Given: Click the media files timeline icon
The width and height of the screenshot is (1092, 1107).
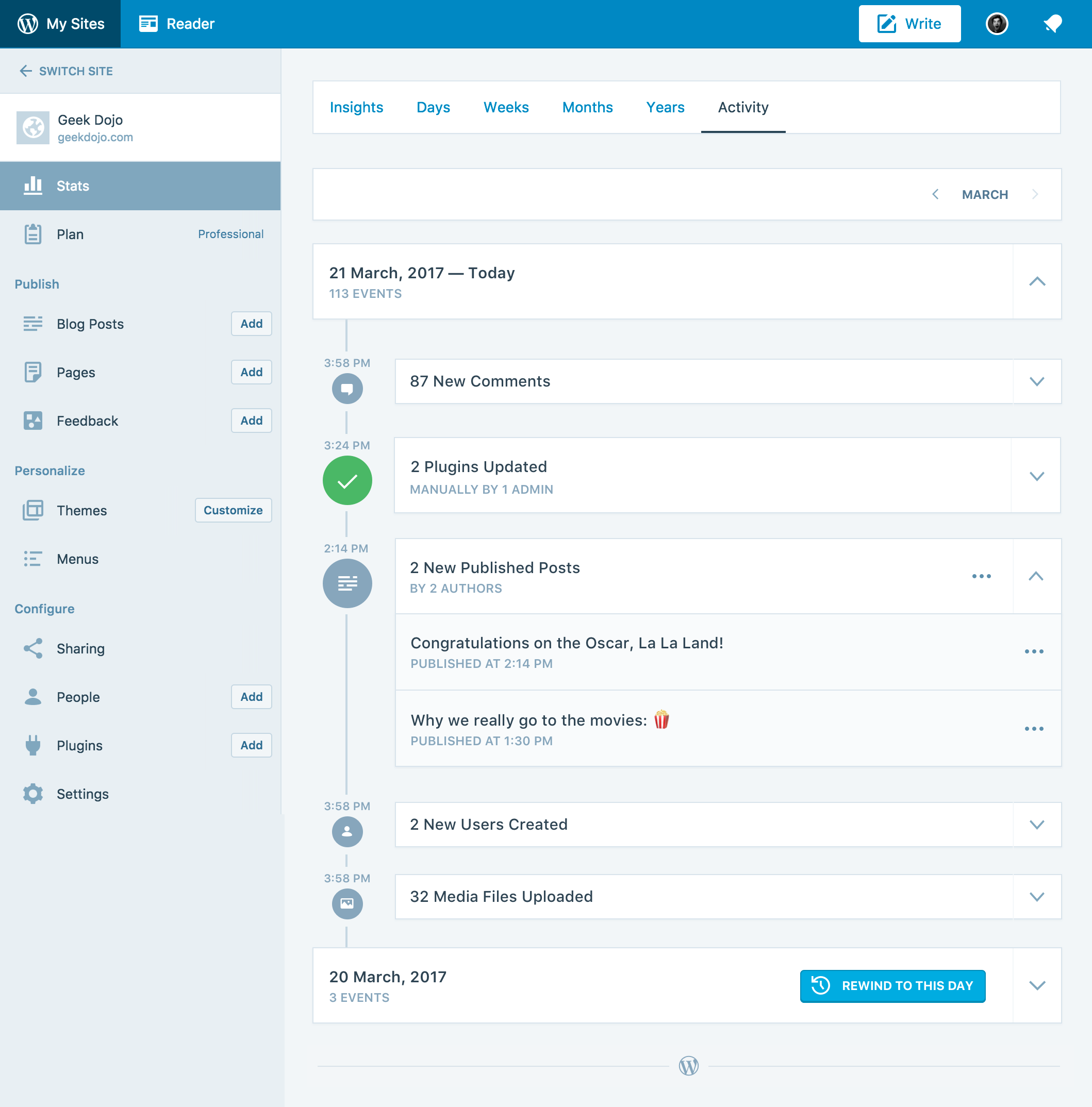Looking at the screenshot, I should [x=347, y=903].
